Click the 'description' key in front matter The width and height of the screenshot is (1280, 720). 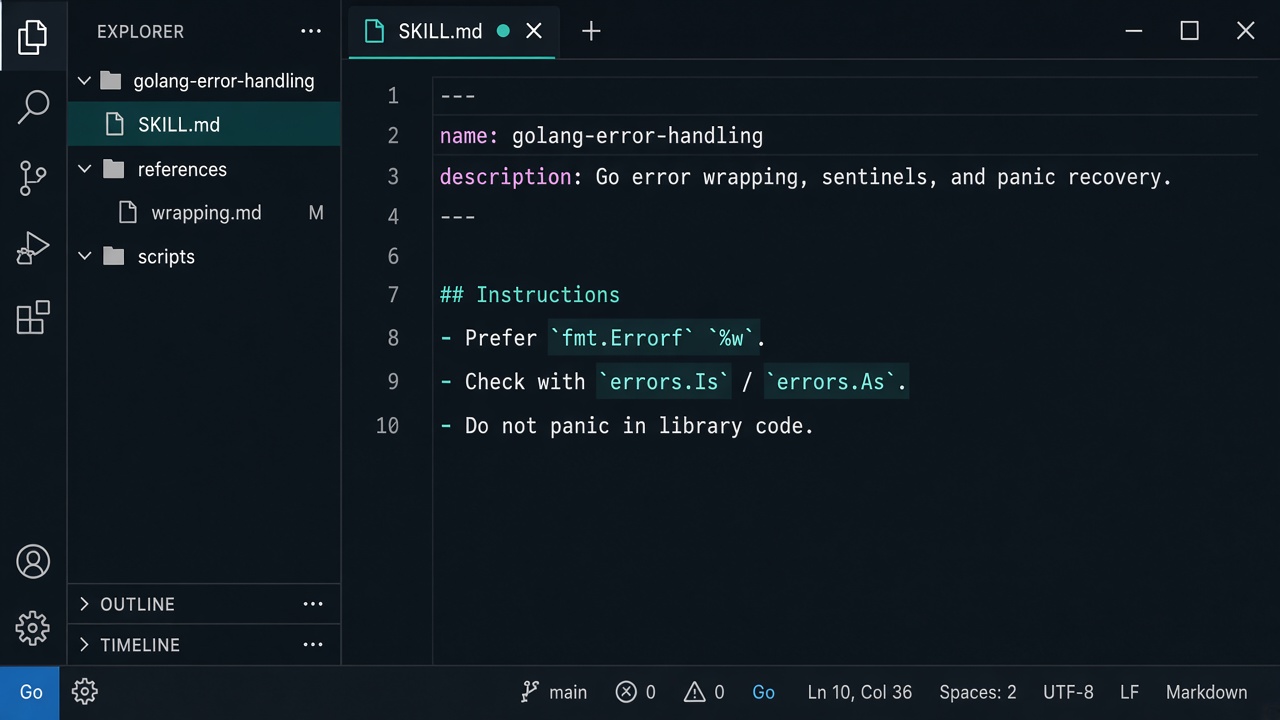point(505,177)
